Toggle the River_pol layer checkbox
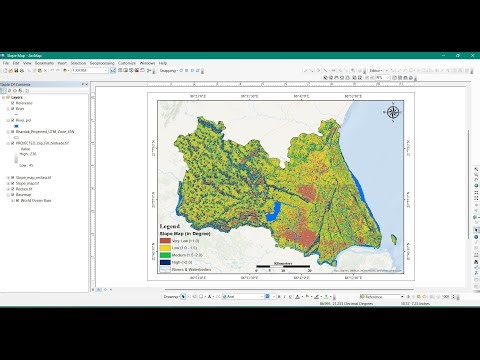This screenshot has height=360, width=480. click(x=13, y=120)
